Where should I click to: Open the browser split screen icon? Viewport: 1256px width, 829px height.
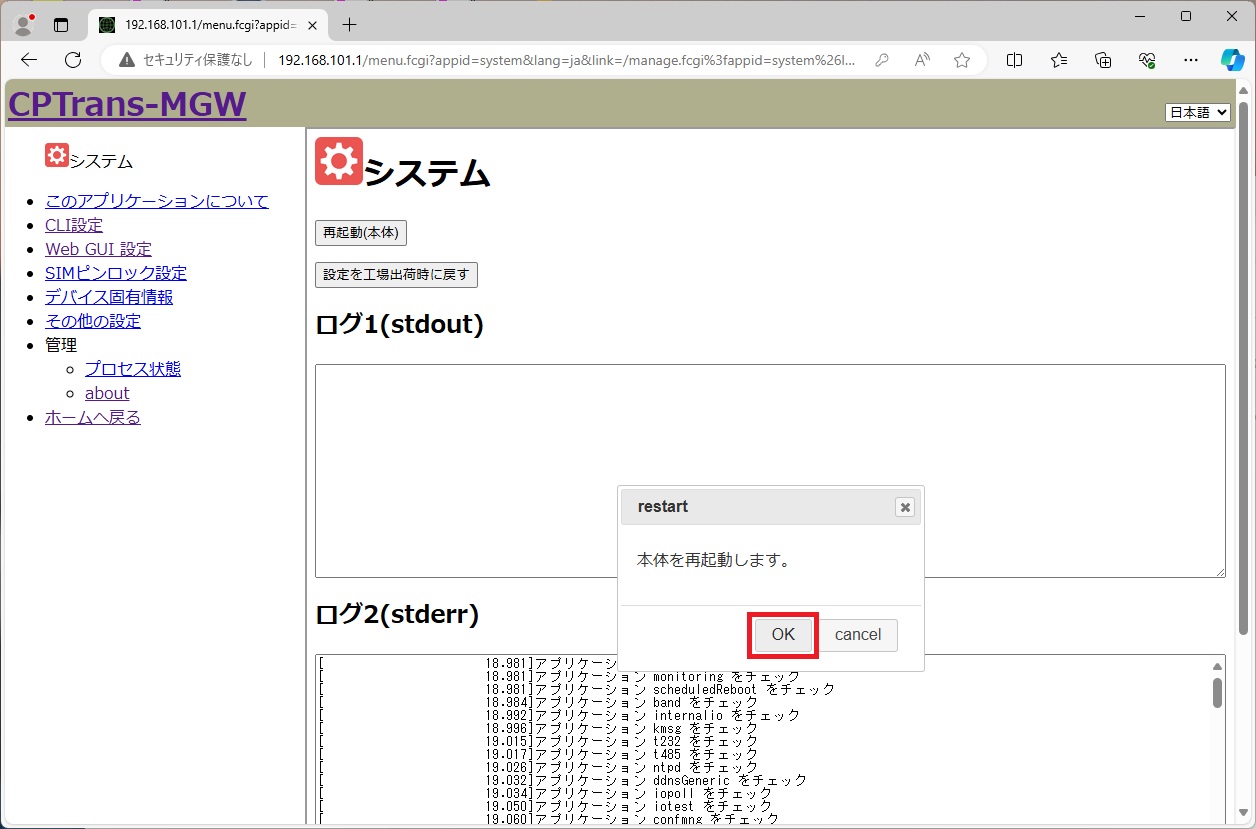click(x=1014, y=60)
